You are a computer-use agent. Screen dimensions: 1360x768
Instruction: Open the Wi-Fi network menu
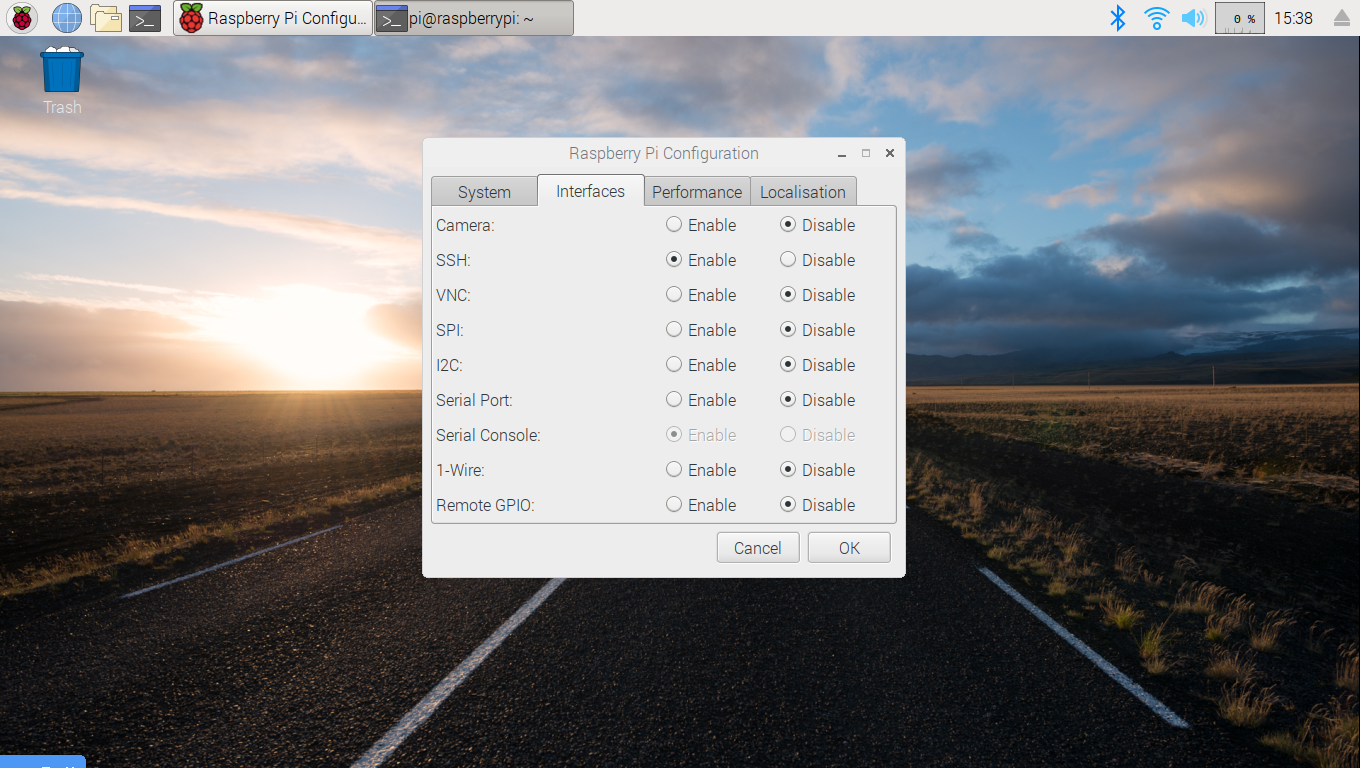(x=1157, y=18)
